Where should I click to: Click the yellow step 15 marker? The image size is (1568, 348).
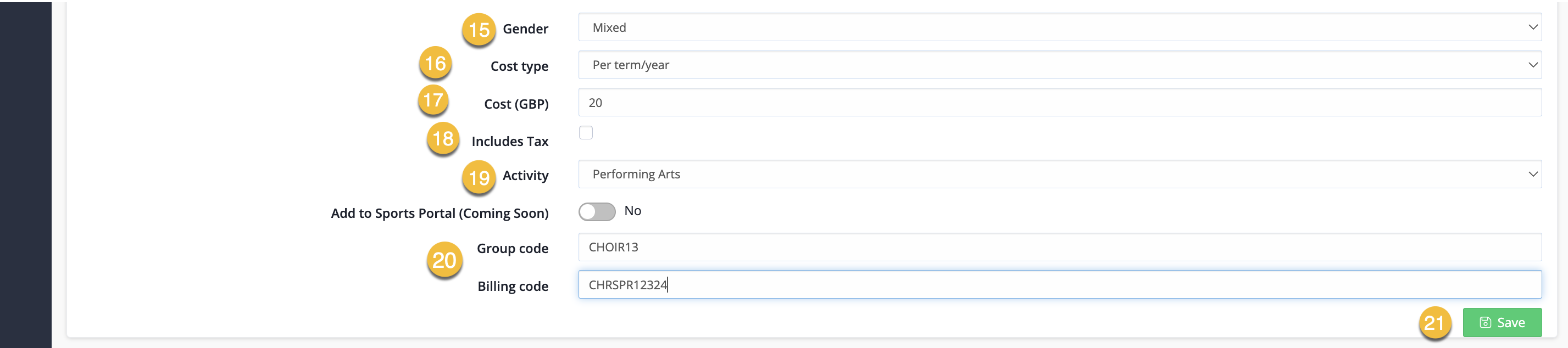479,29
